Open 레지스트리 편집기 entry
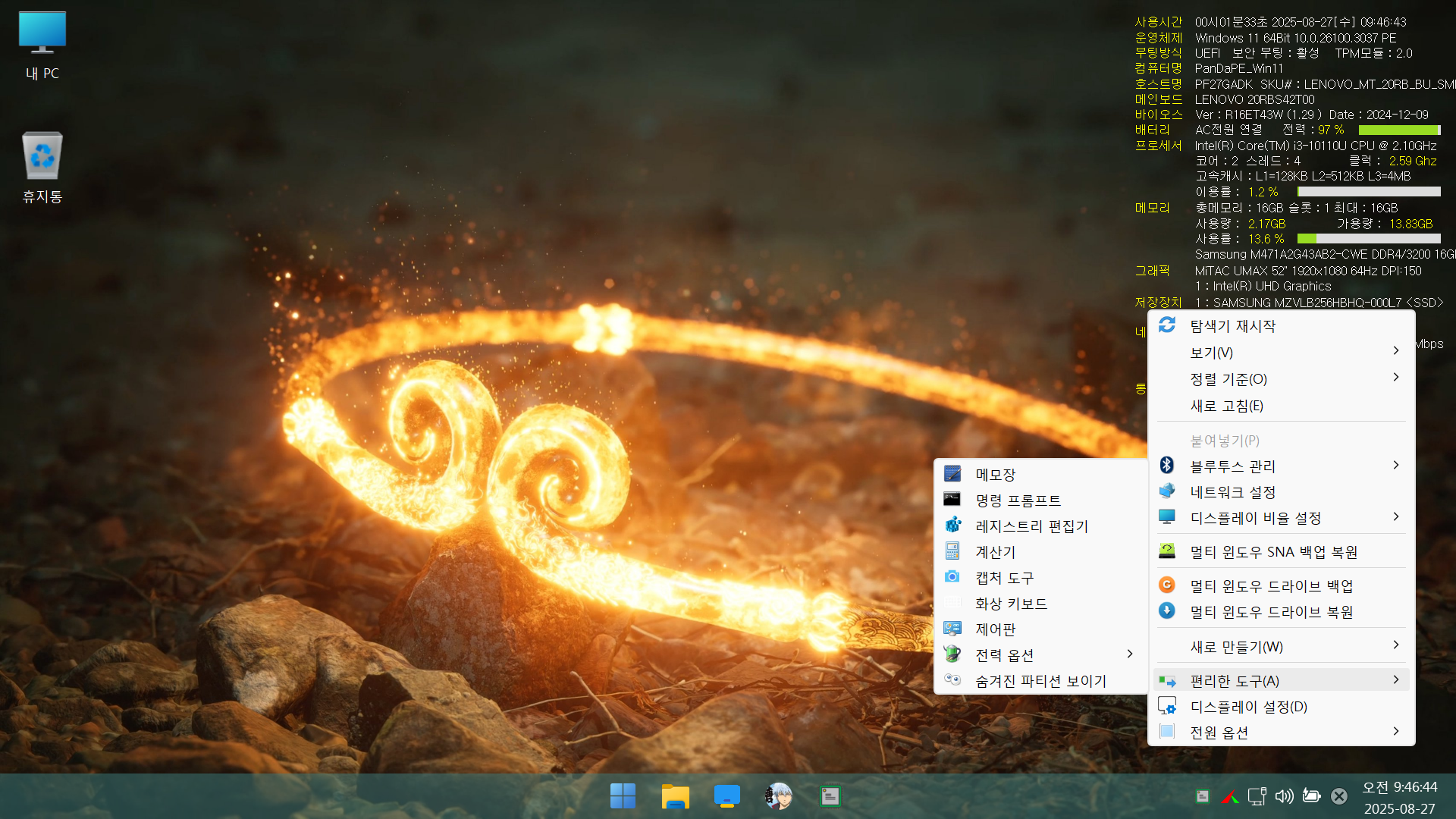 pyautogui.click(x=1031, y=526)
